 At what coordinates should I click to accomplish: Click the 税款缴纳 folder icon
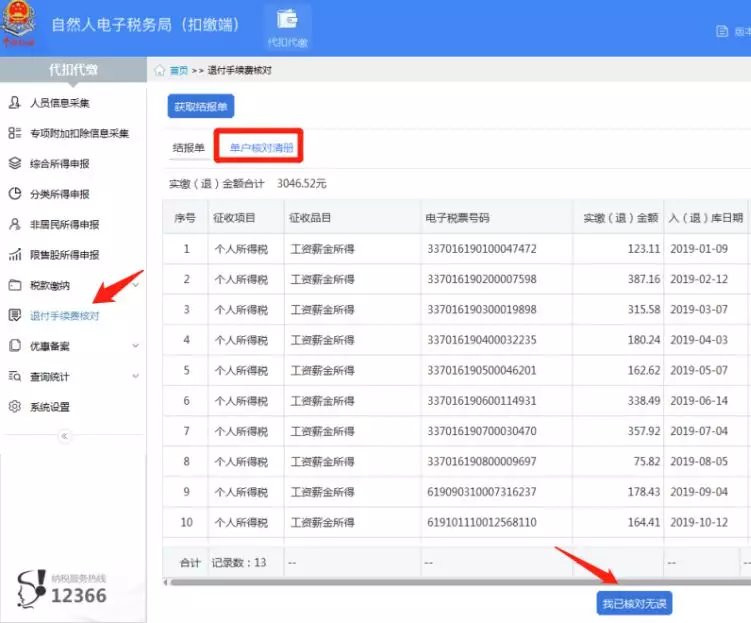pos(15,285)
